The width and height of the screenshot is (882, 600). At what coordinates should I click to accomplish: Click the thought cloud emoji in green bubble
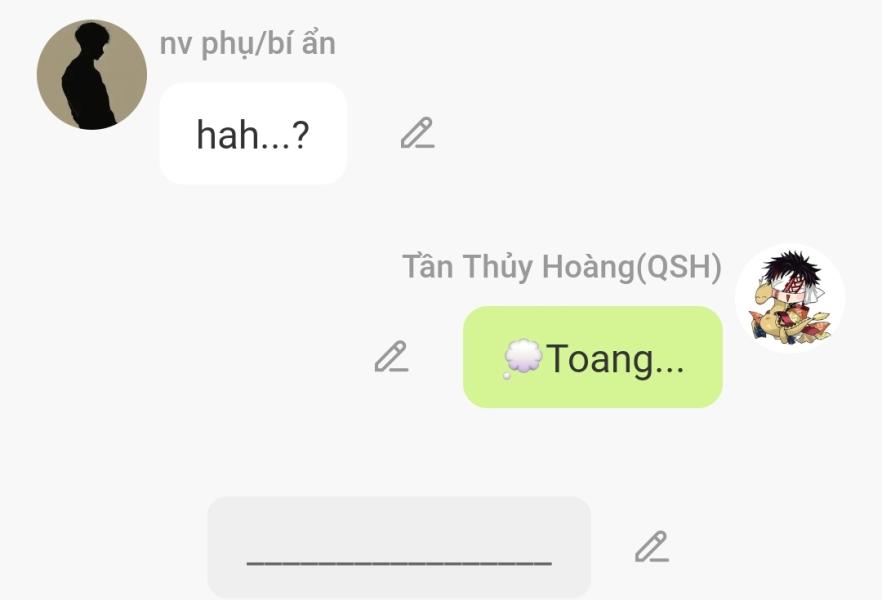click(523, 358)
